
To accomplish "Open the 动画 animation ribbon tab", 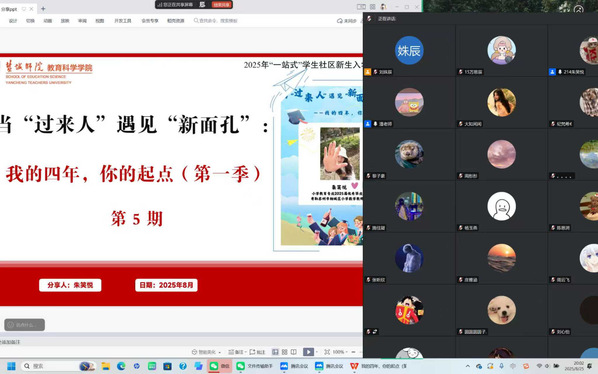I will (x=48, y=21).
